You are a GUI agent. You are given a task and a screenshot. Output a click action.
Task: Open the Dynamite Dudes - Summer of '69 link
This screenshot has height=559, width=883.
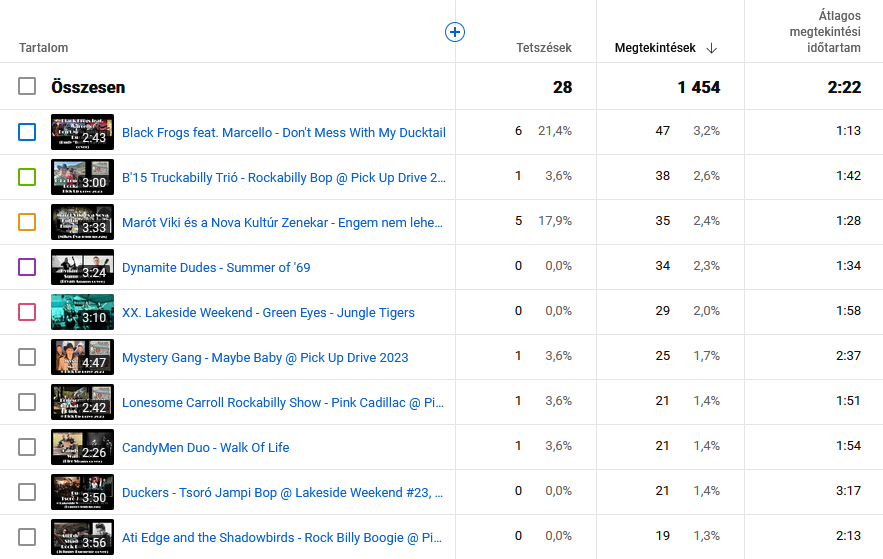tap(218, 267)
